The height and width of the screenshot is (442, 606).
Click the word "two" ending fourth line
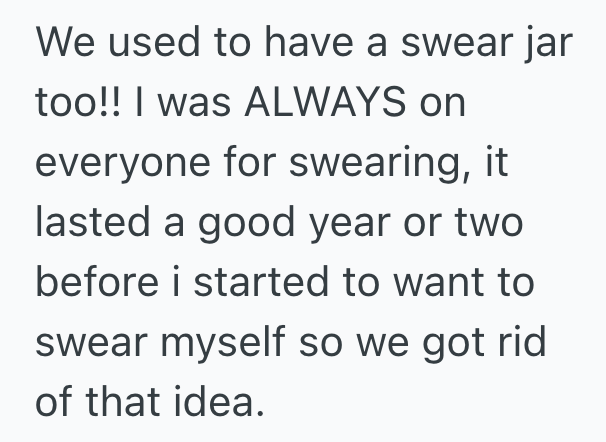point(488,224)
